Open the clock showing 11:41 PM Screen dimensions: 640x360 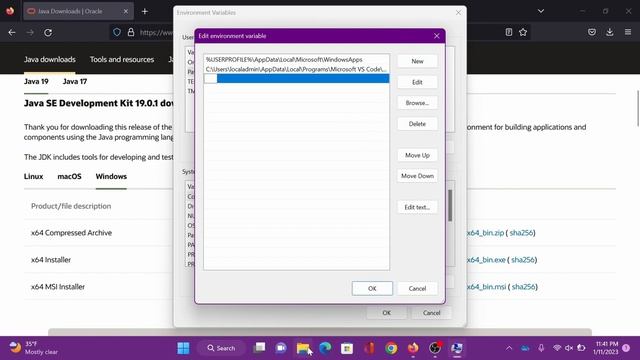coord(606,348)
